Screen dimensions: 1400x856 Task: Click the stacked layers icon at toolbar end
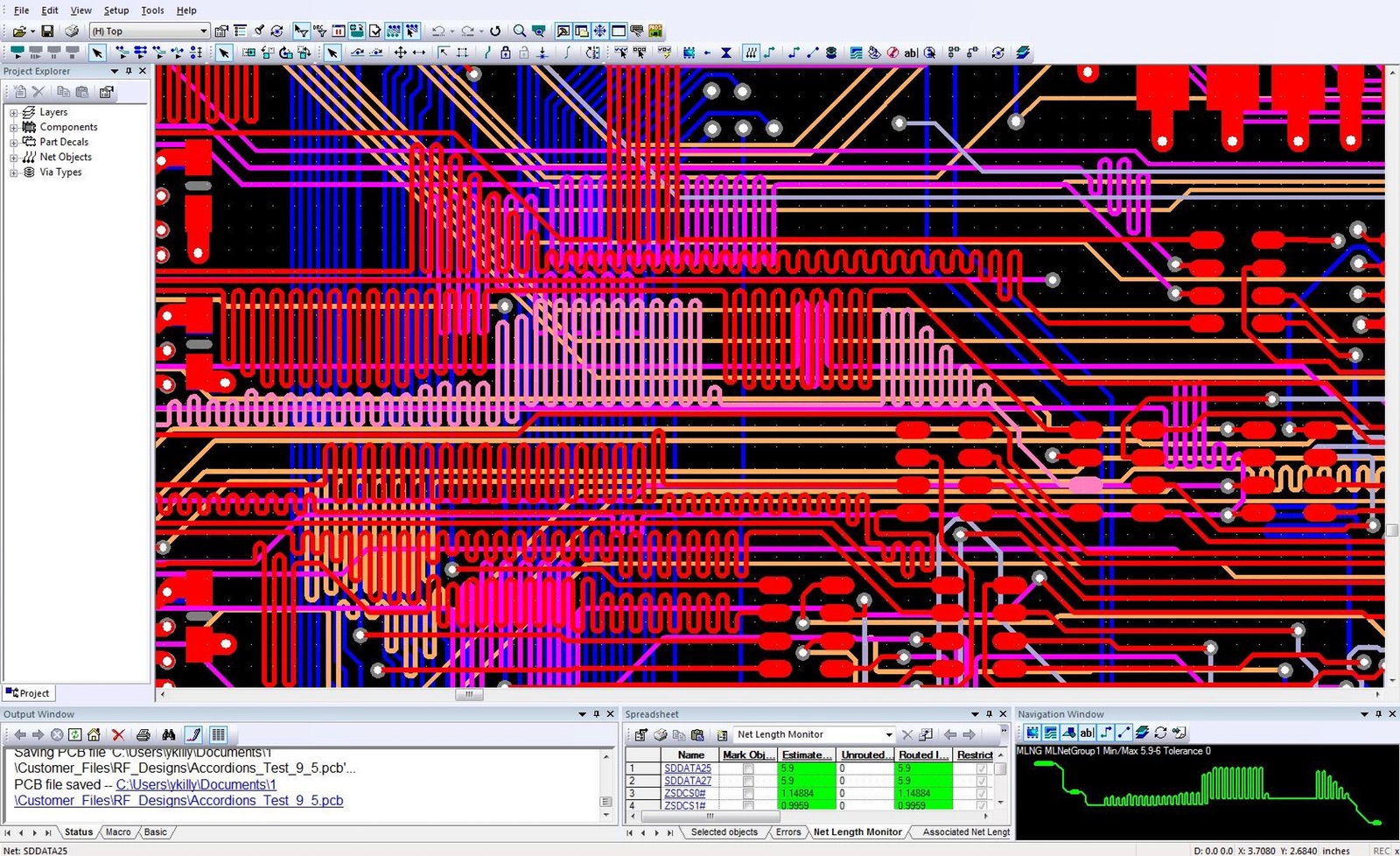tap(1022, 53)
